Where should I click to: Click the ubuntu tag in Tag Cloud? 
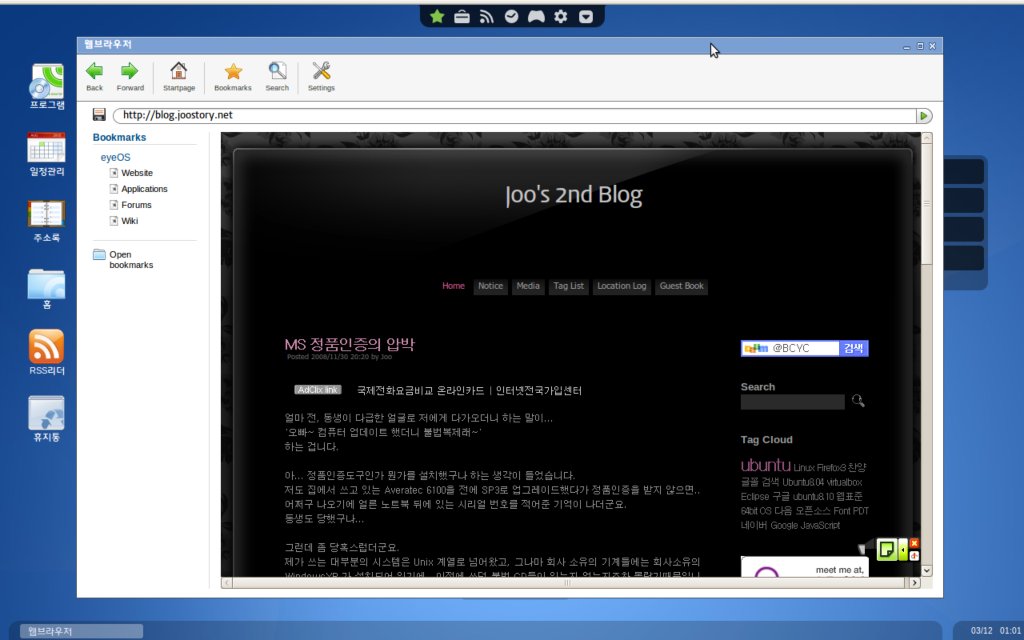(x=765, y=465)
